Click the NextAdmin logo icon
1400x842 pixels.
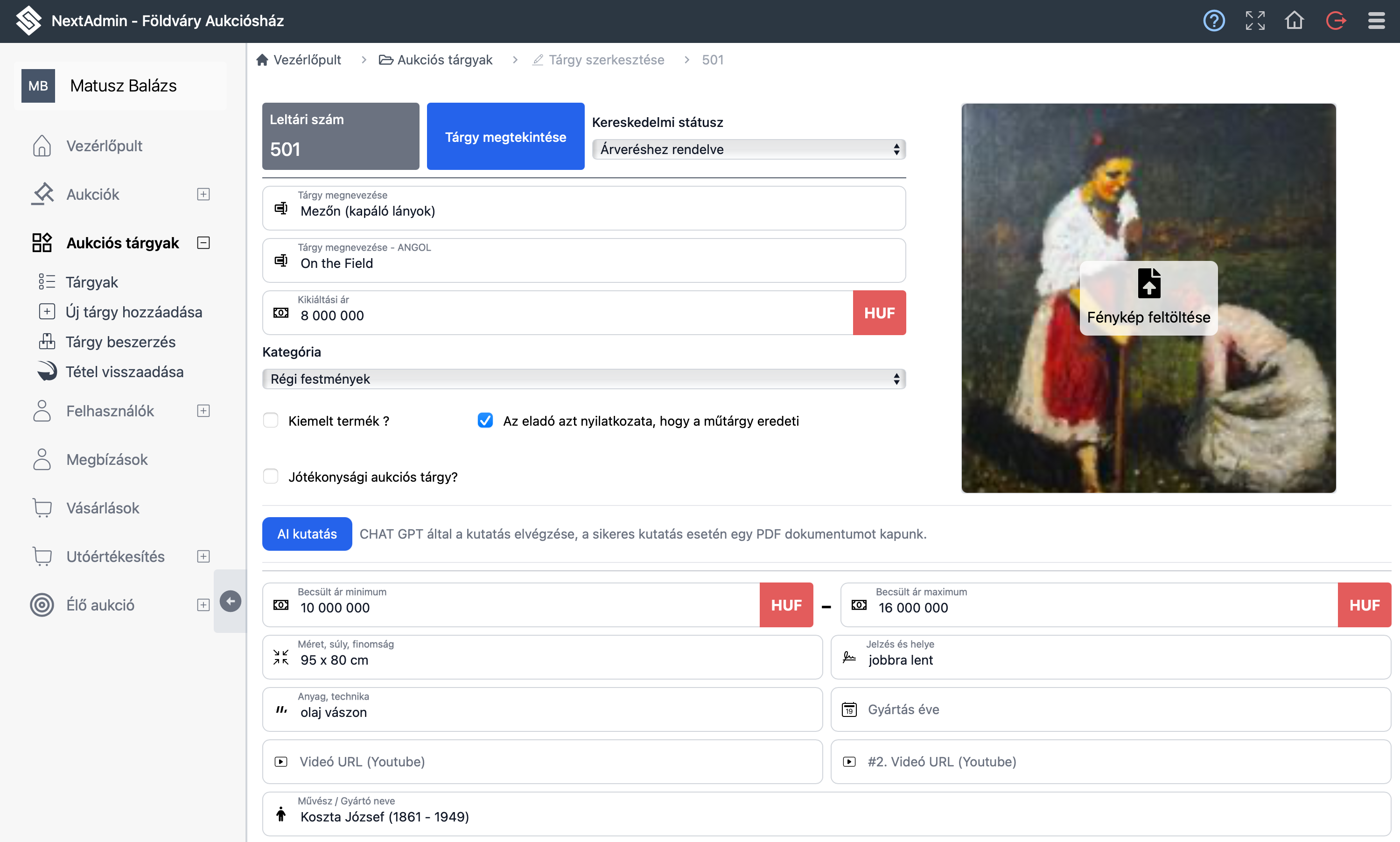[28, 21]
